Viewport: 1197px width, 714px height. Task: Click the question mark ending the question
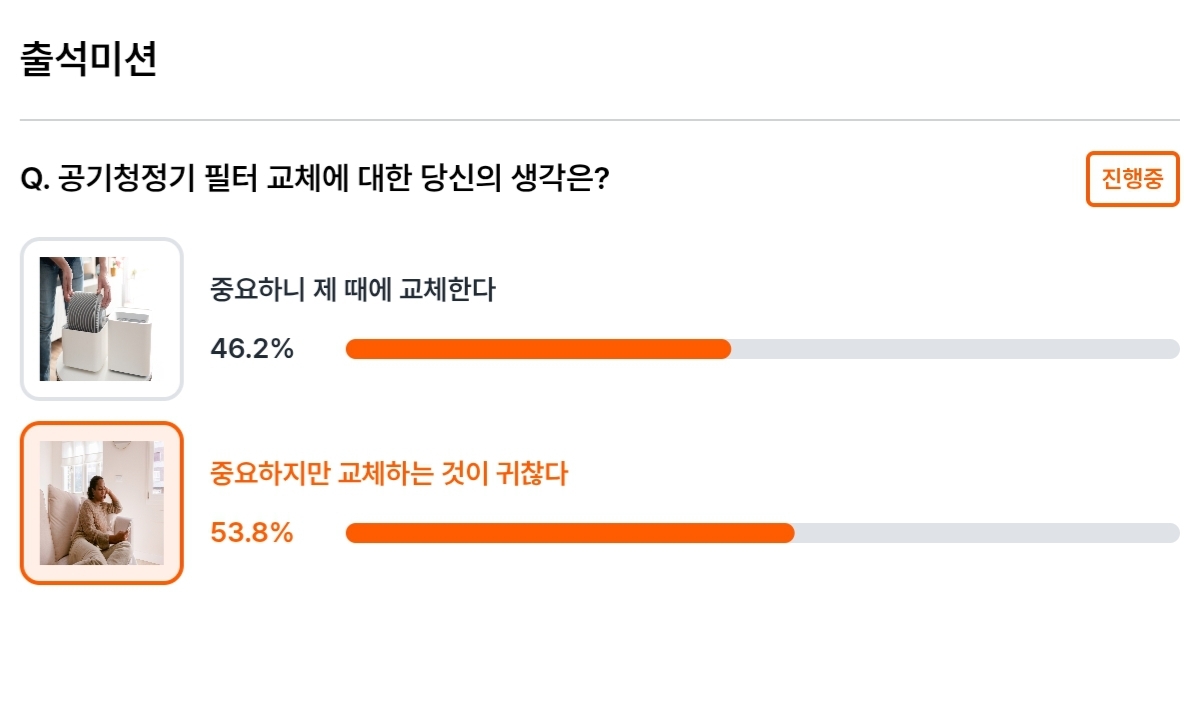click(x=602, y=179)
